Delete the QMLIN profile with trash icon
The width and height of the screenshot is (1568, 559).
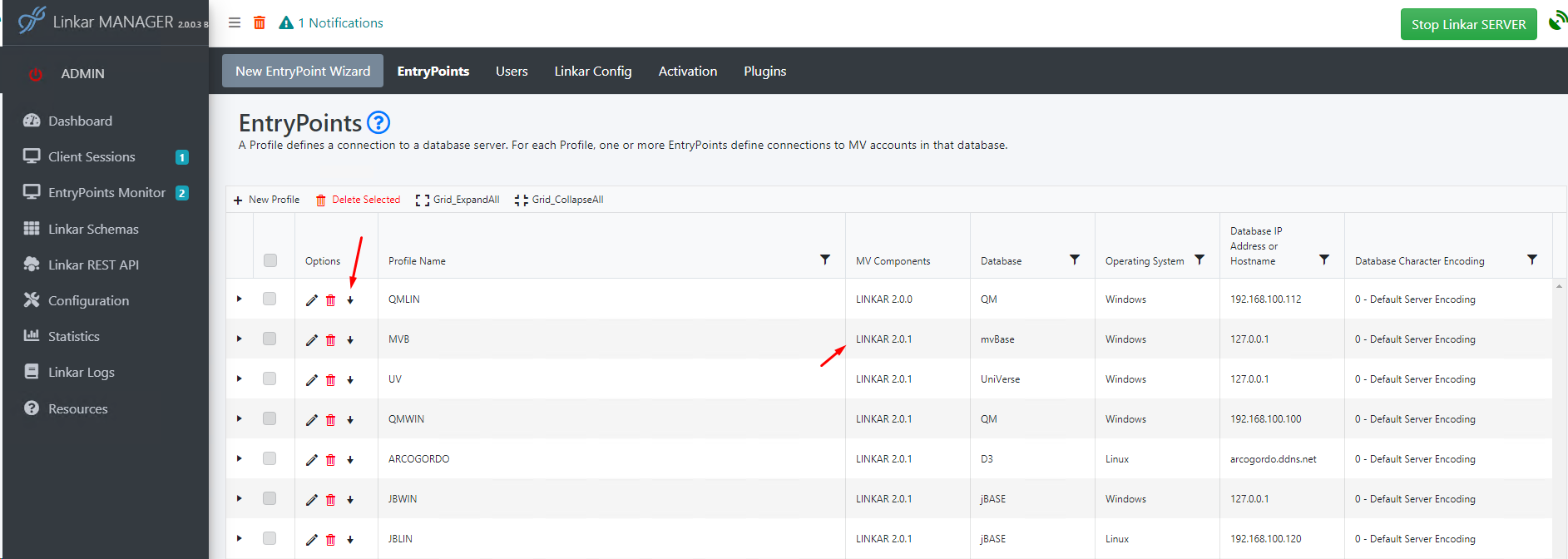pyautogui.click(x=331, y=300)
